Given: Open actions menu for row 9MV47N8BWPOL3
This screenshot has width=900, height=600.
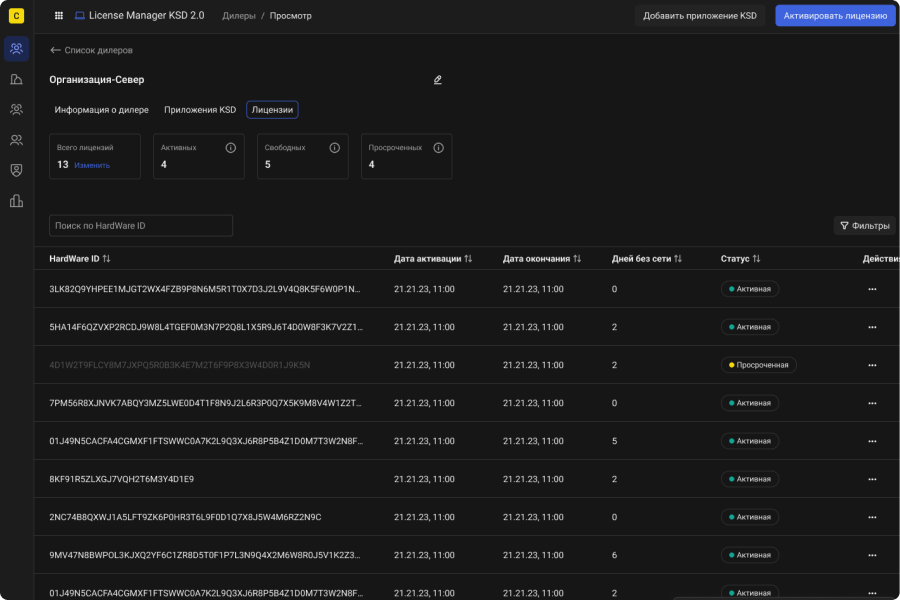Looking at the screenshot, I should [872, 555].
